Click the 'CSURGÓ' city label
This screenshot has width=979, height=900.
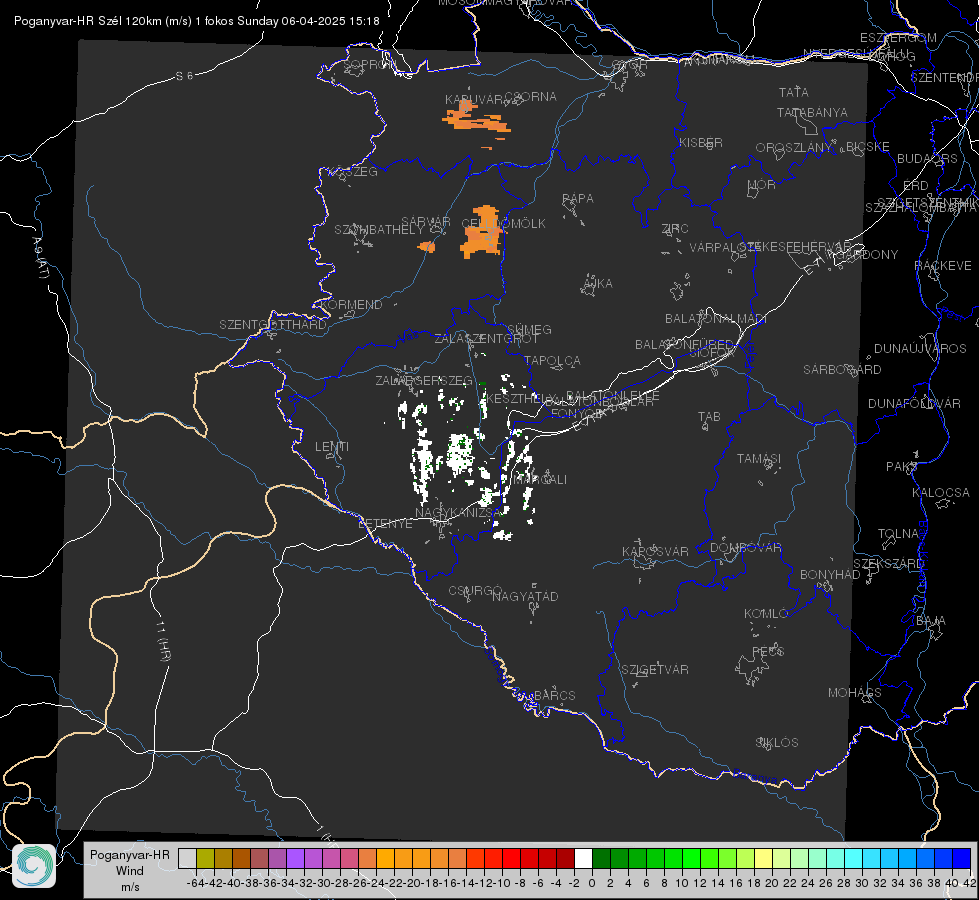(475, 590)
